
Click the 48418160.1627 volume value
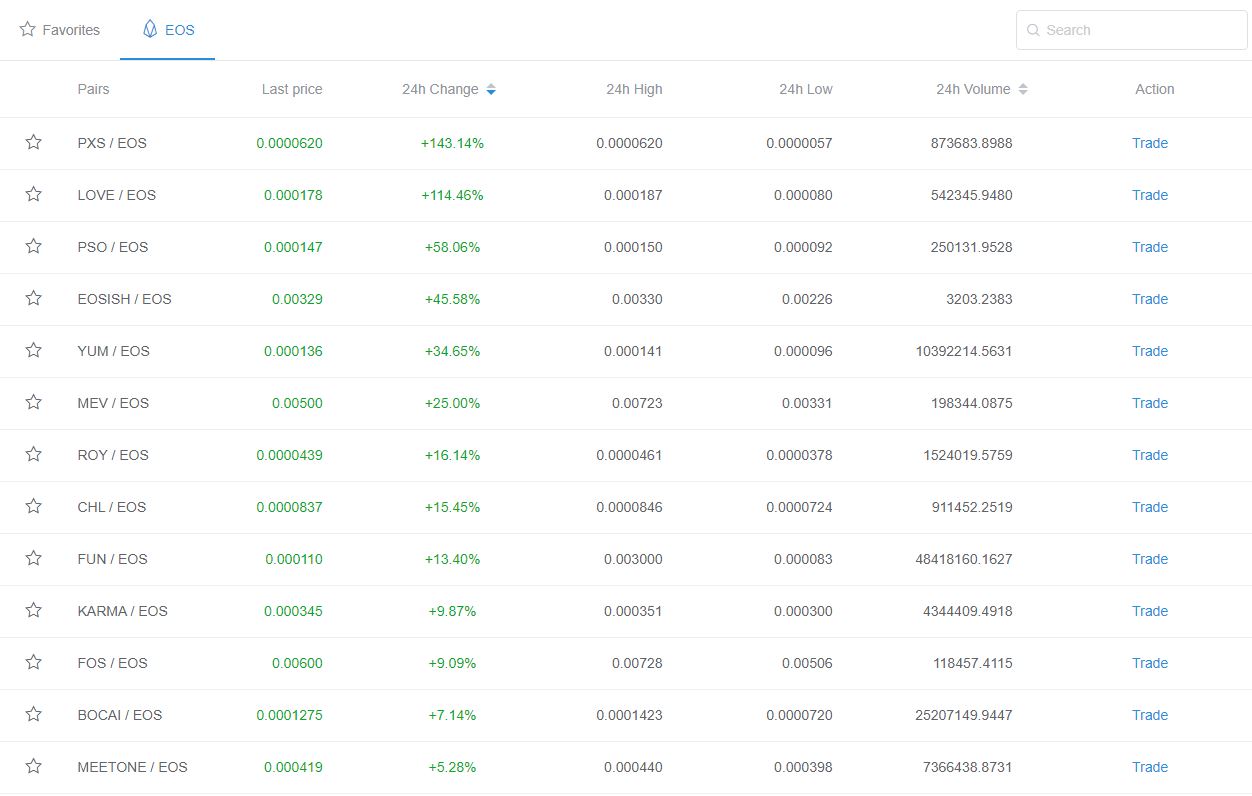964,559
